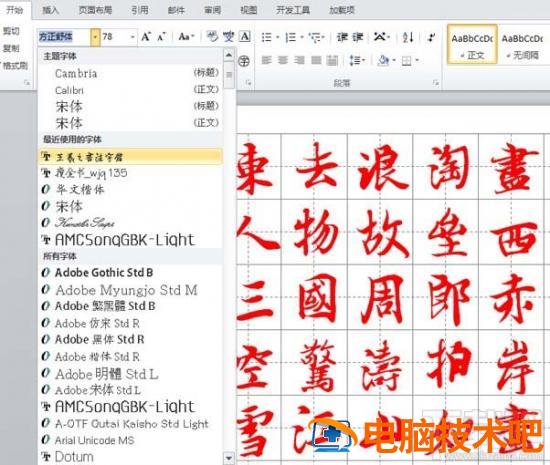This screenshot has width=550, height=465.
Task: Click the Shading paint bucket icon
Action: tap(383, 61)
